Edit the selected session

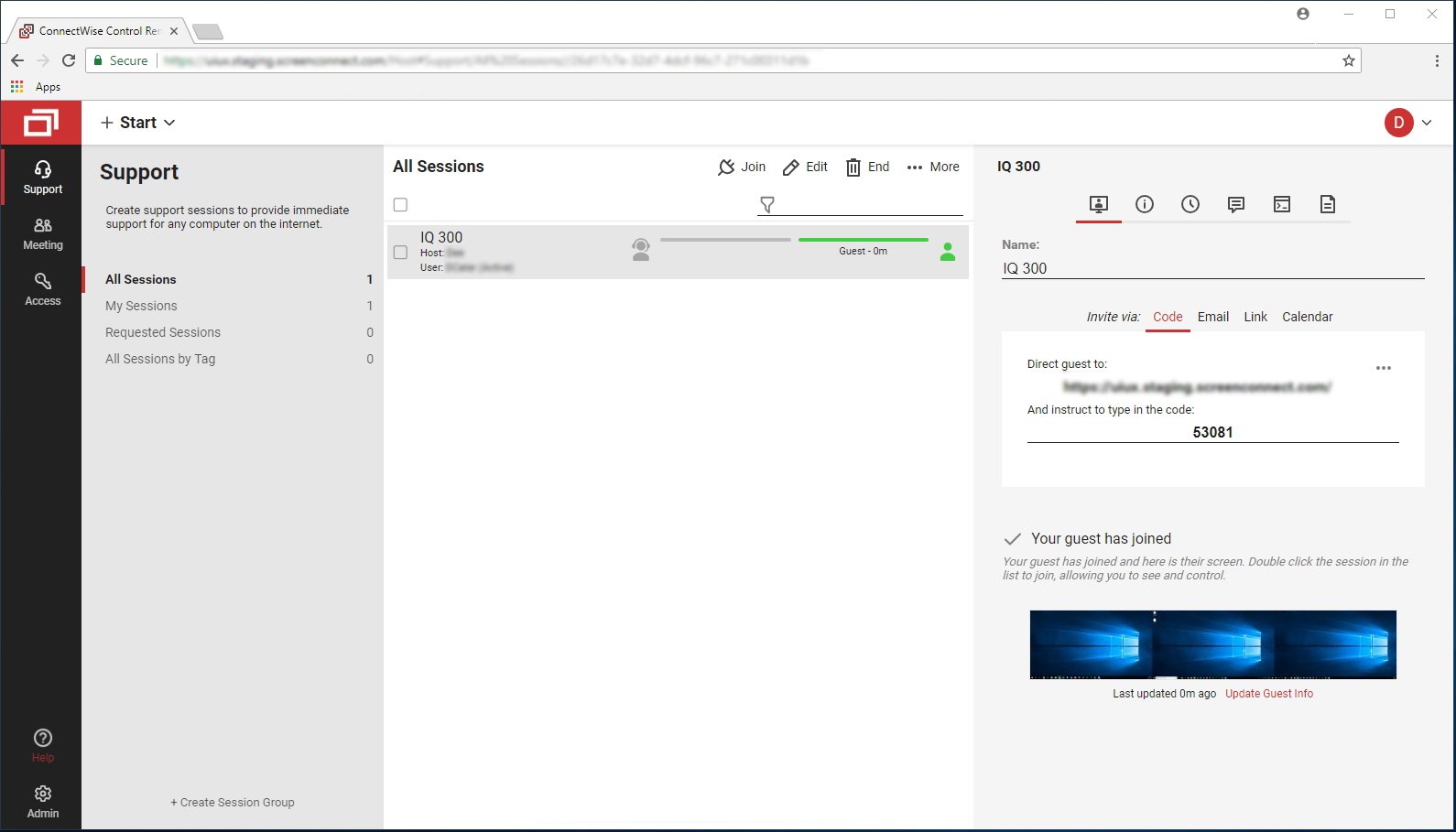[805, 167]
